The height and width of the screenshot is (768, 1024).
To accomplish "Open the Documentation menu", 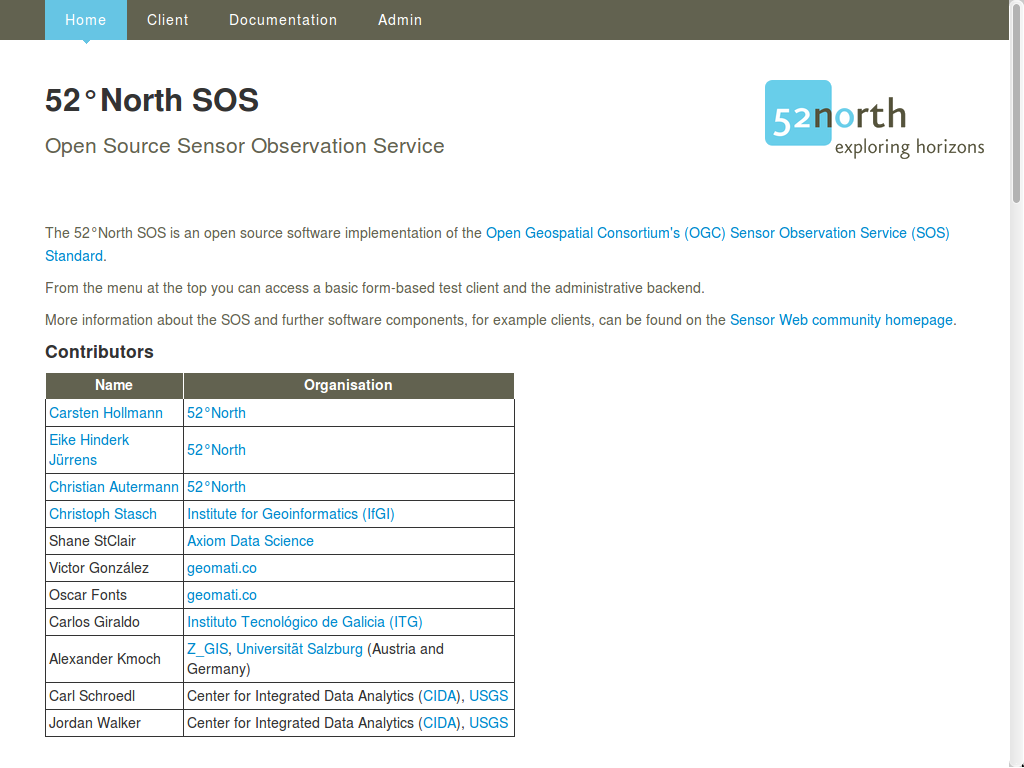I will point(283,20).
